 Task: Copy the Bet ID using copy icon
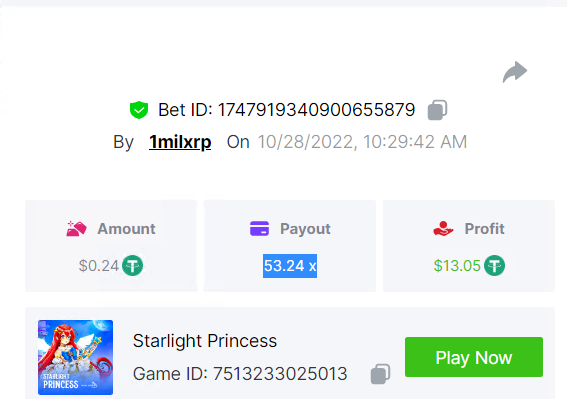437,110
